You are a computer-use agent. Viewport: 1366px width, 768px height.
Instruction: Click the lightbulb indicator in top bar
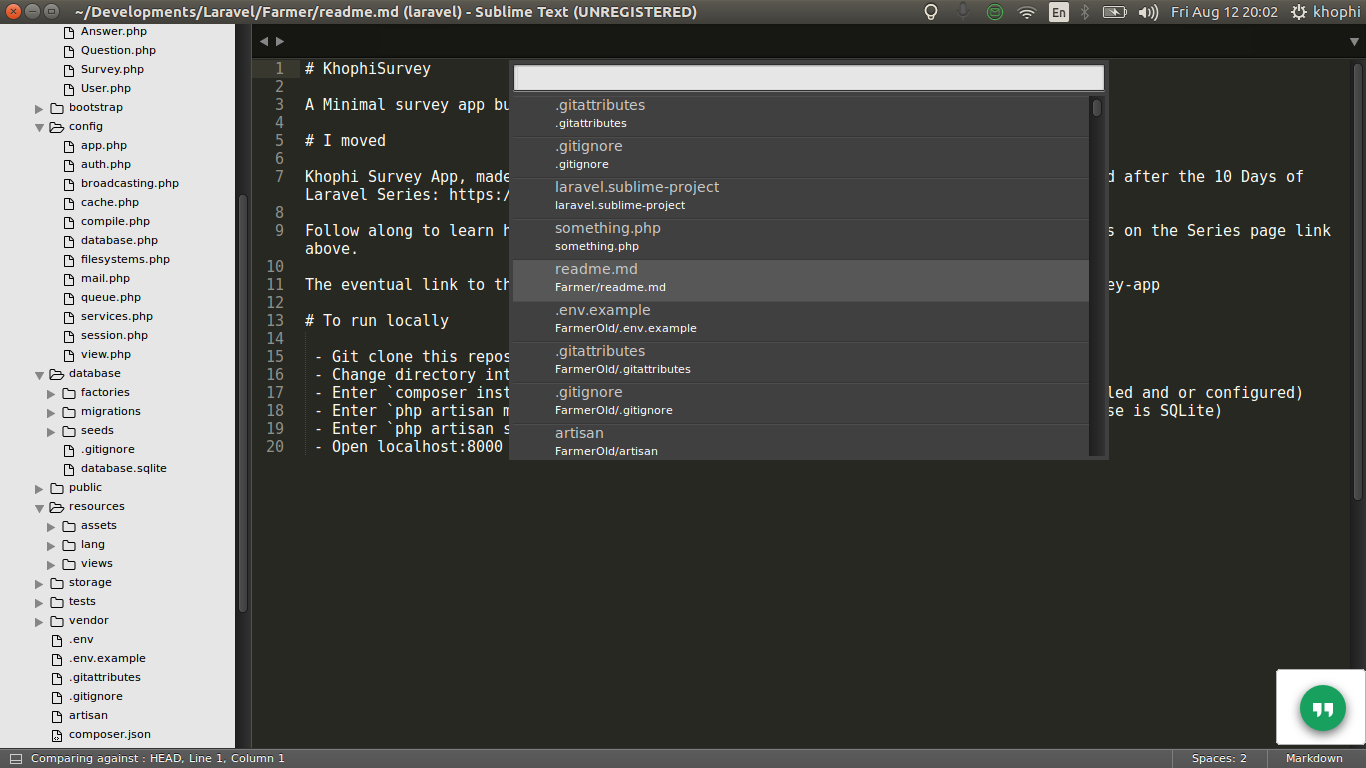[931, 12]
